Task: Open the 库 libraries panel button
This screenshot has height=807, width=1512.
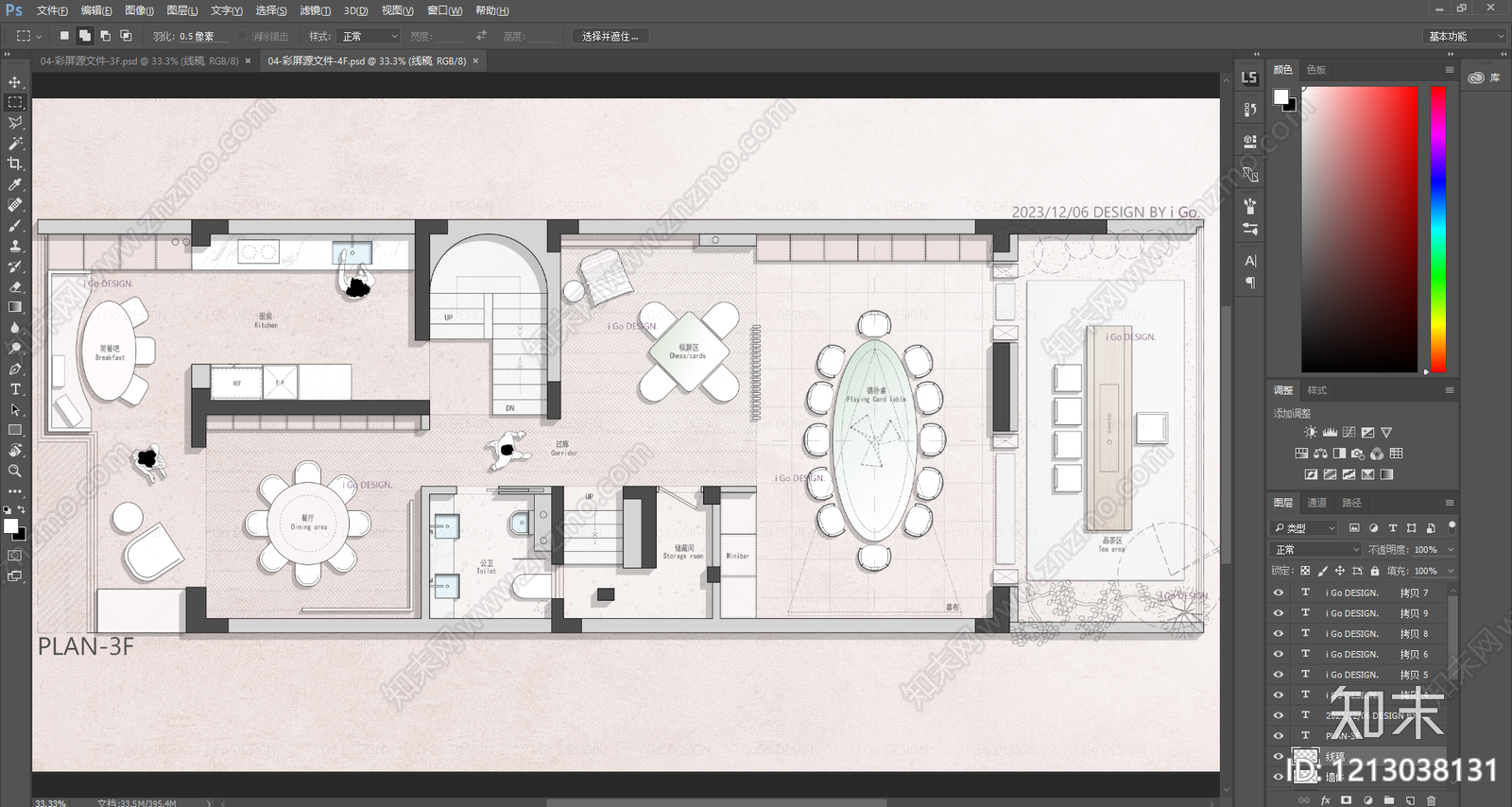Action: click(1485, 77)
